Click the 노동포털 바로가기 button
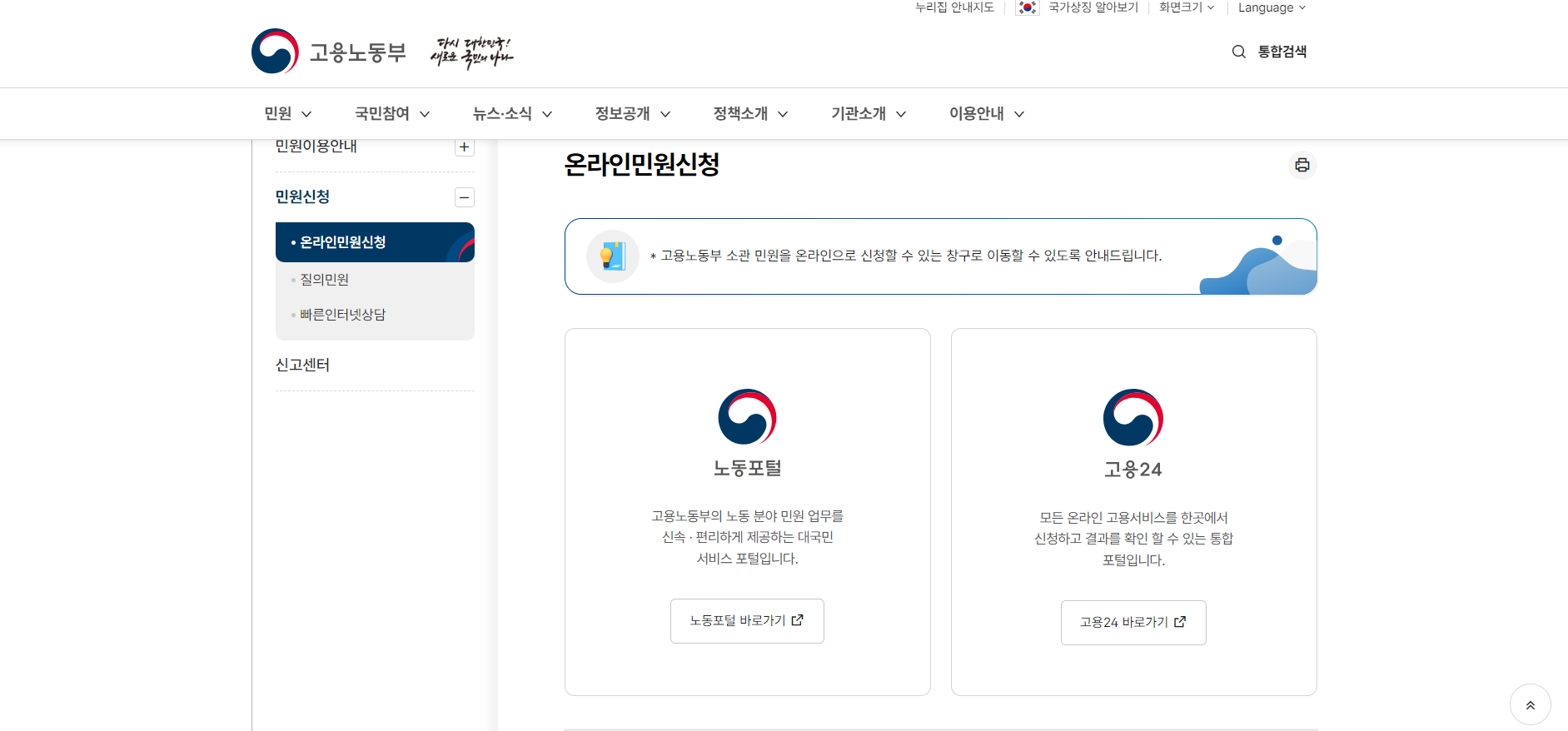The width and height of the screenshot is (1568, 731). pos(747,621)
